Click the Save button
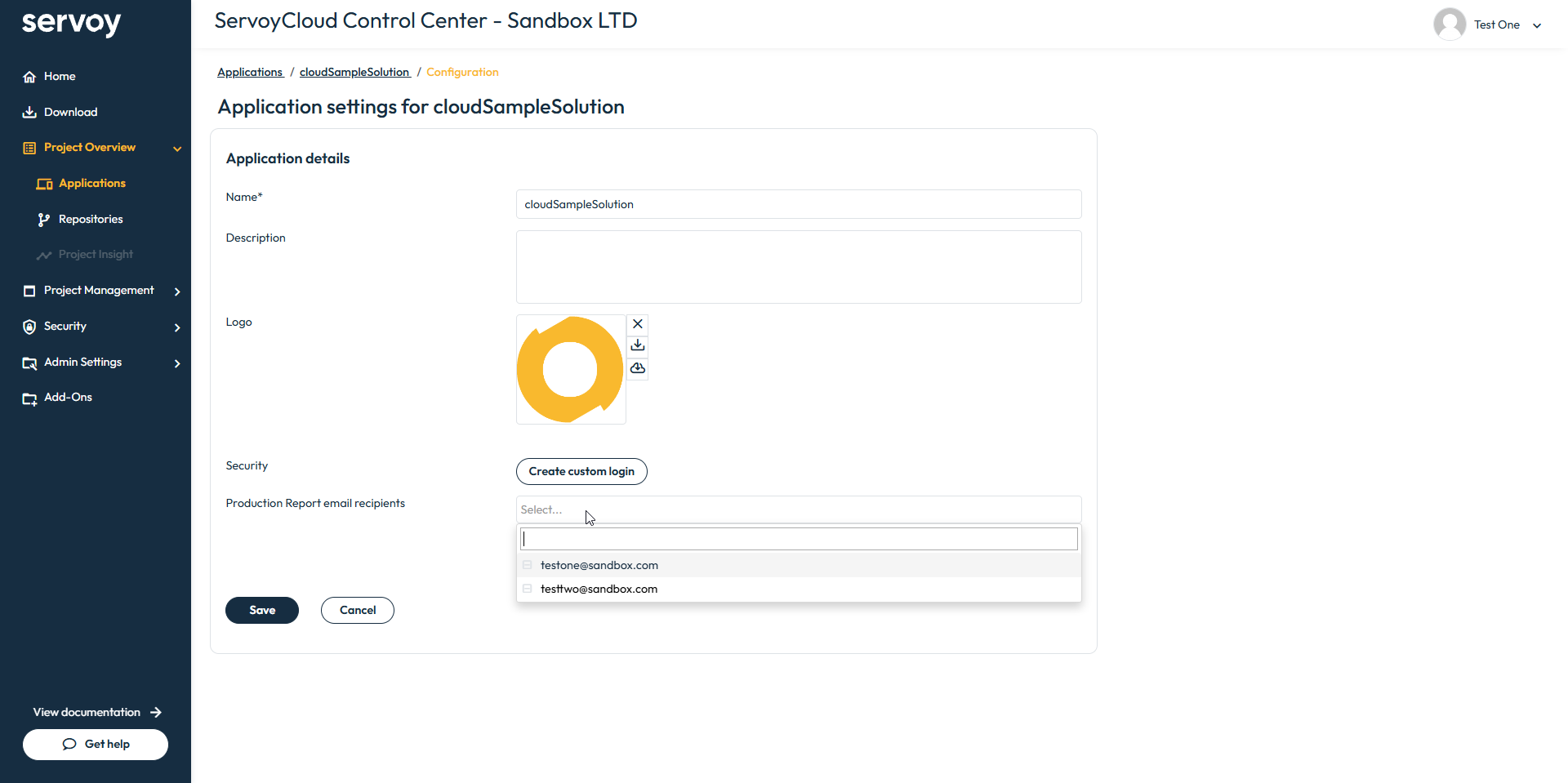1568x783 pixels. pyautogui.click(x=262, y=610)
